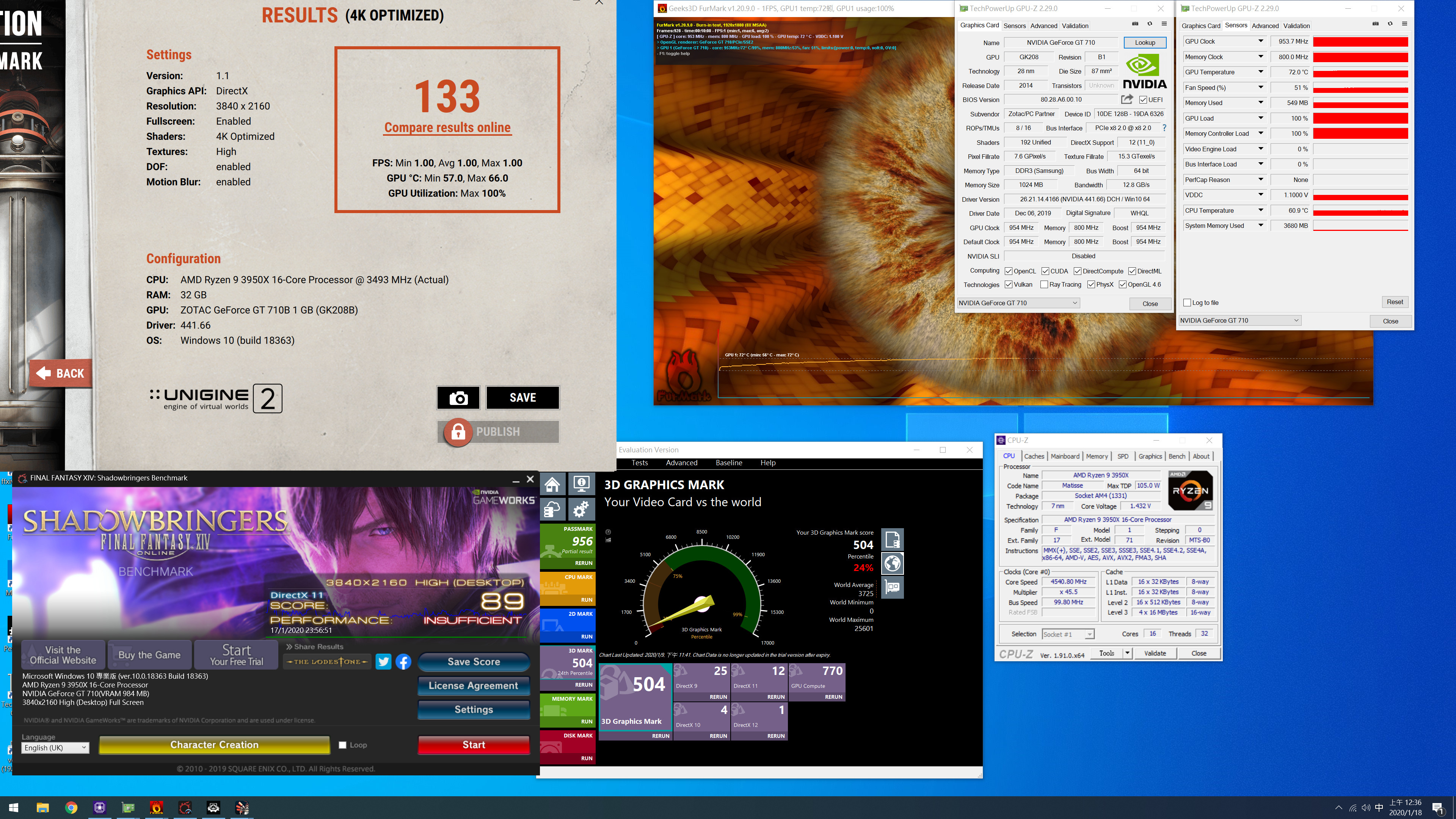This screenshot has width=1456, height=819.
Task: Expand GPU Temperature sensor dropdown
Action: pos(1260,72)
